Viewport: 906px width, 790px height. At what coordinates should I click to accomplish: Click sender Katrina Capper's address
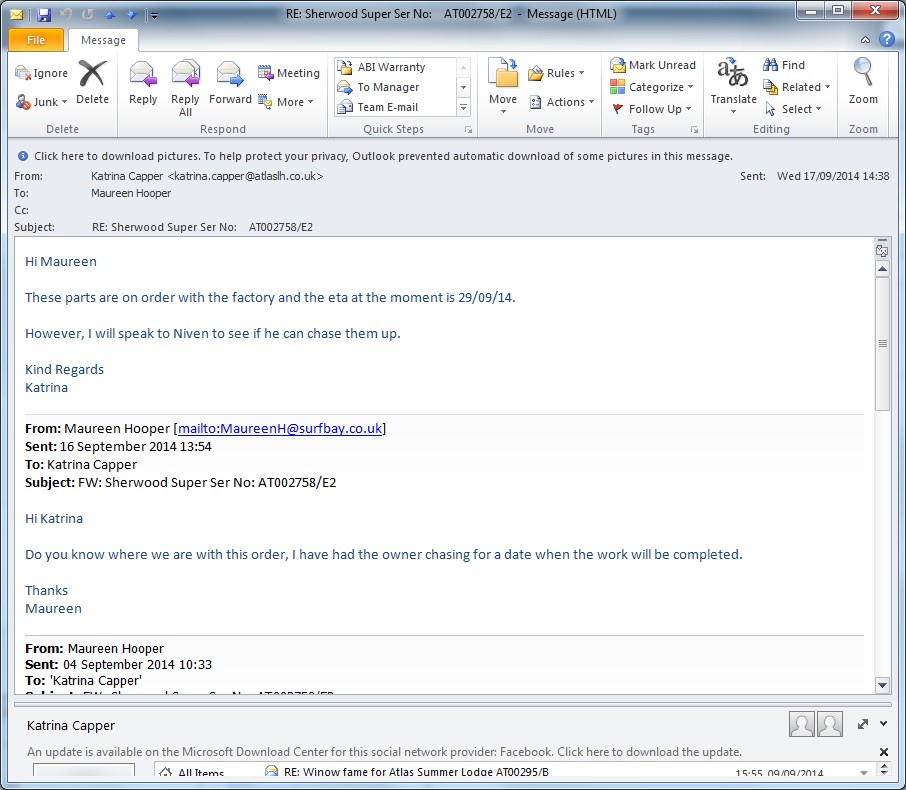[207, 176]
